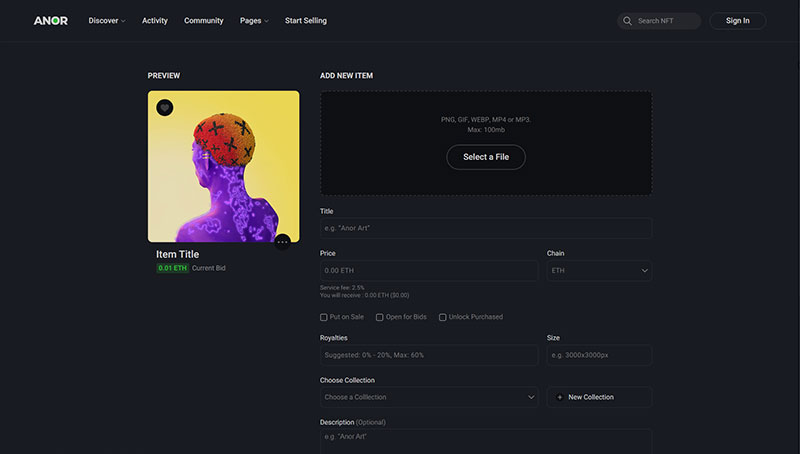Click the Size input field
800x454 pixels.
click(599, 355)
